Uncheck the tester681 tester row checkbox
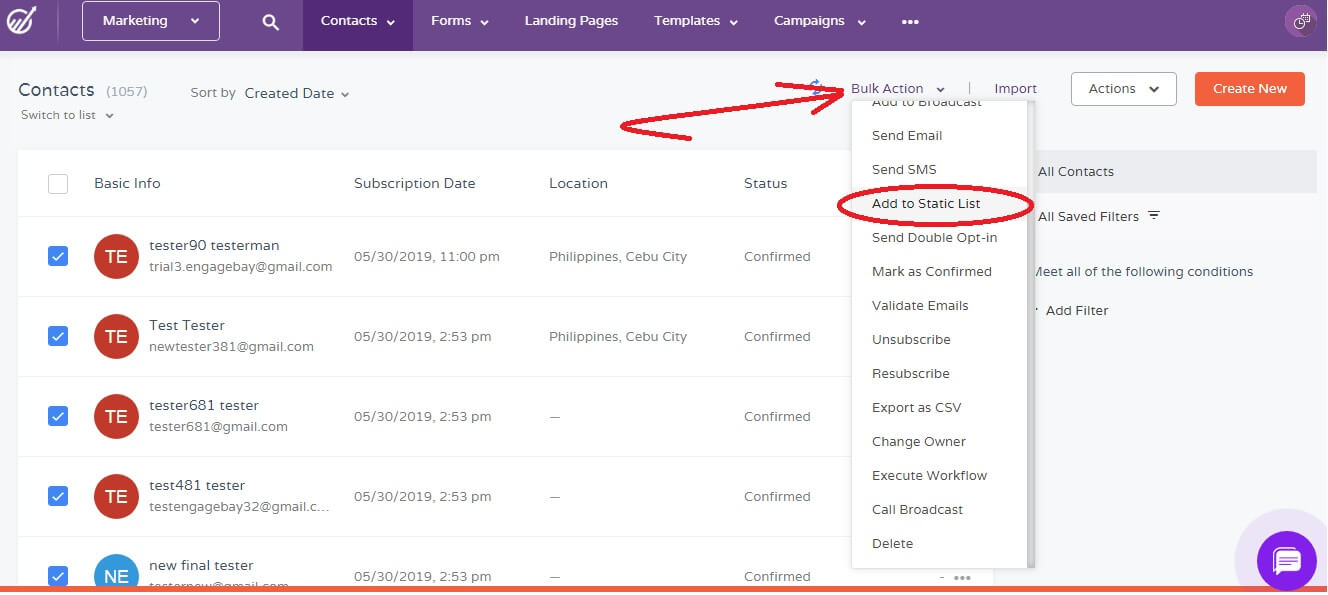 (58, 417)
